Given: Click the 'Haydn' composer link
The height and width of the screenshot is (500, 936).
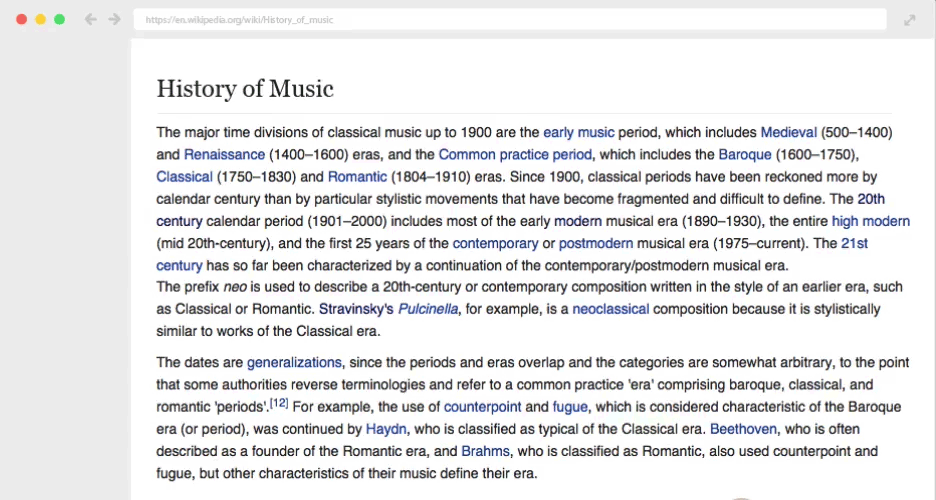Looking at the screenshot, I should [386, 429].
